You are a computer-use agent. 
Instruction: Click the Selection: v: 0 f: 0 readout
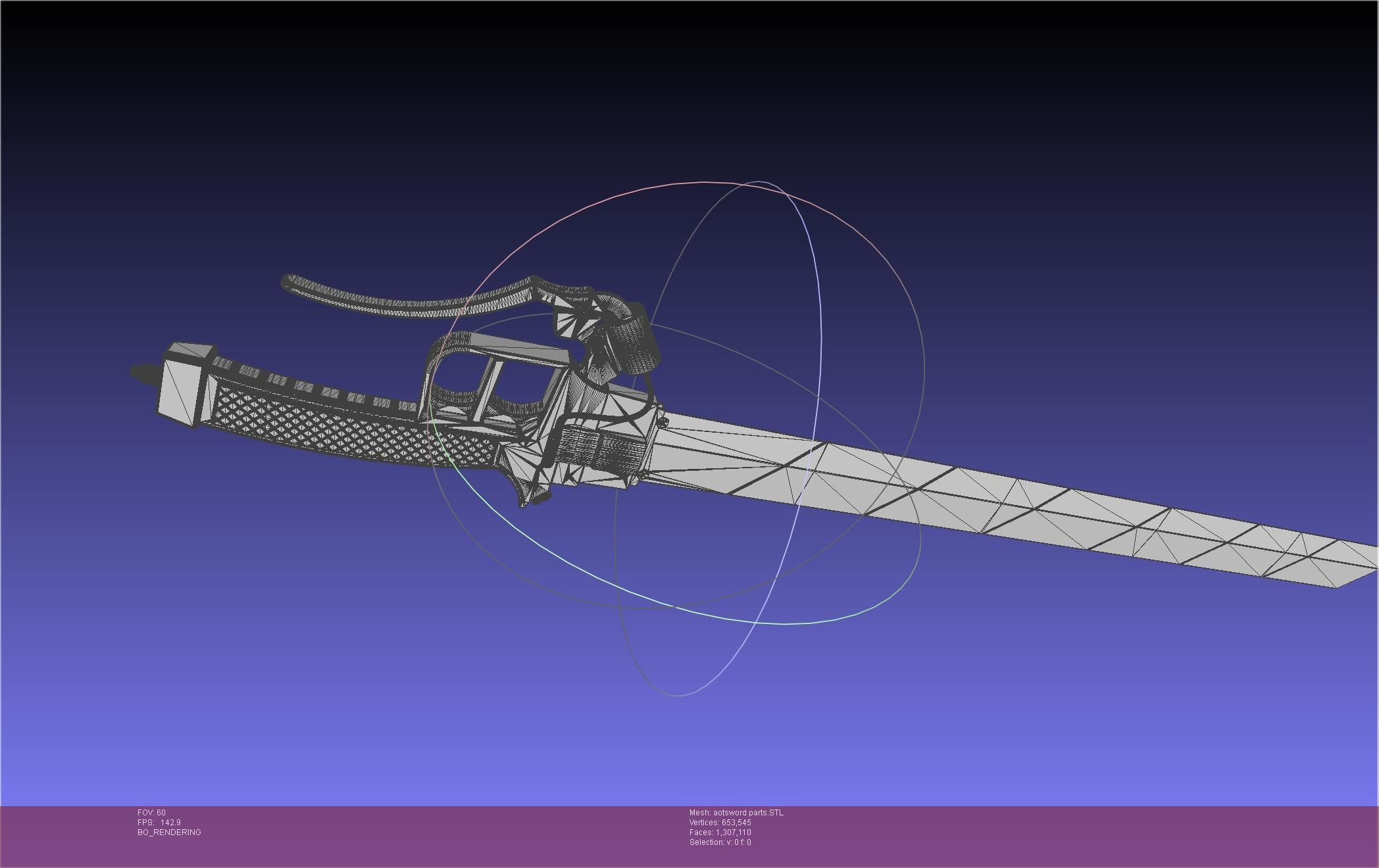point(720,842)
